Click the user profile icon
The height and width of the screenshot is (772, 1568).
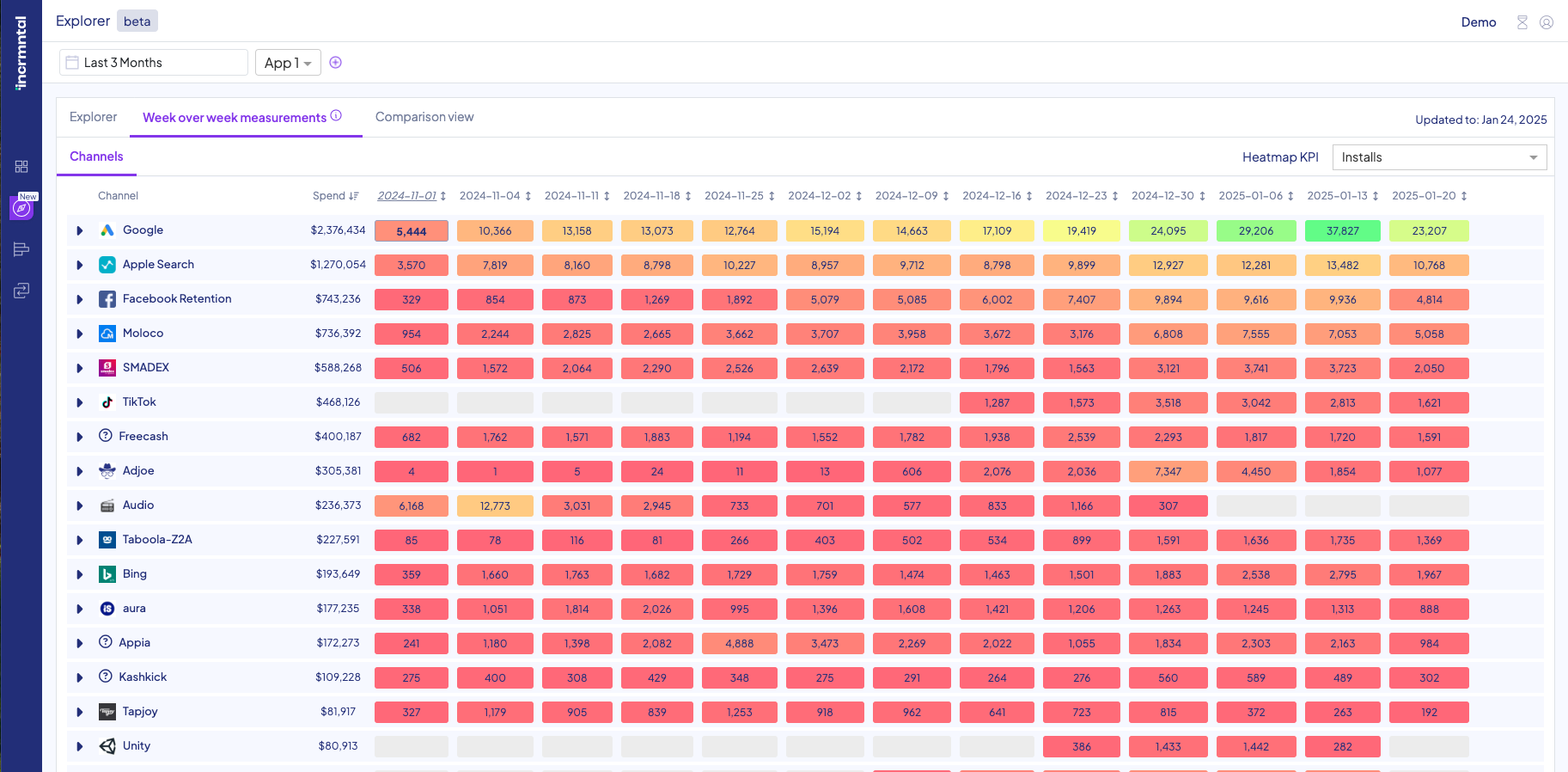[1546, 22]
